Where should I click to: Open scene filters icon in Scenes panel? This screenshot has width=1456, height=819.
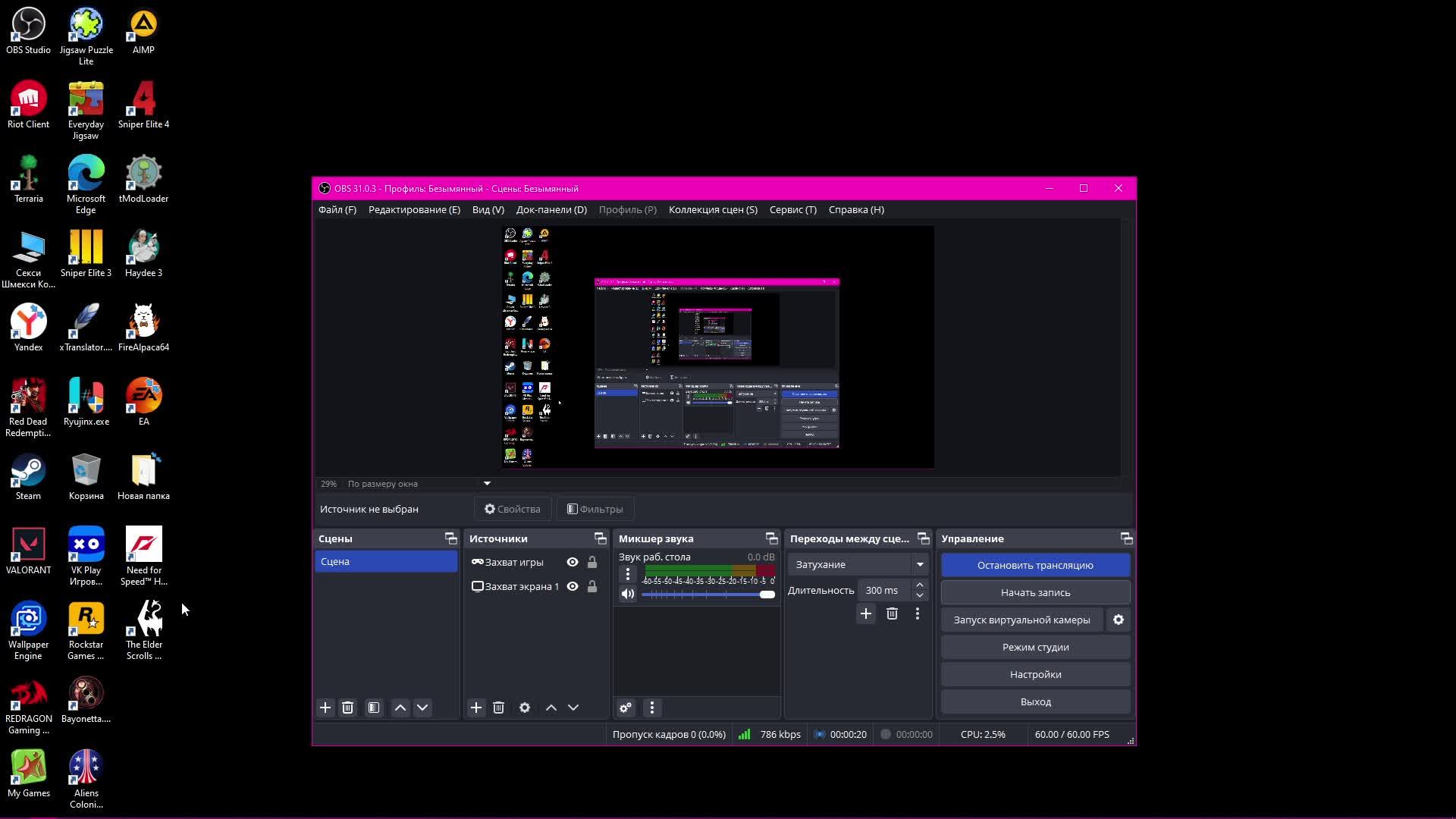click(x=374, y=708)
